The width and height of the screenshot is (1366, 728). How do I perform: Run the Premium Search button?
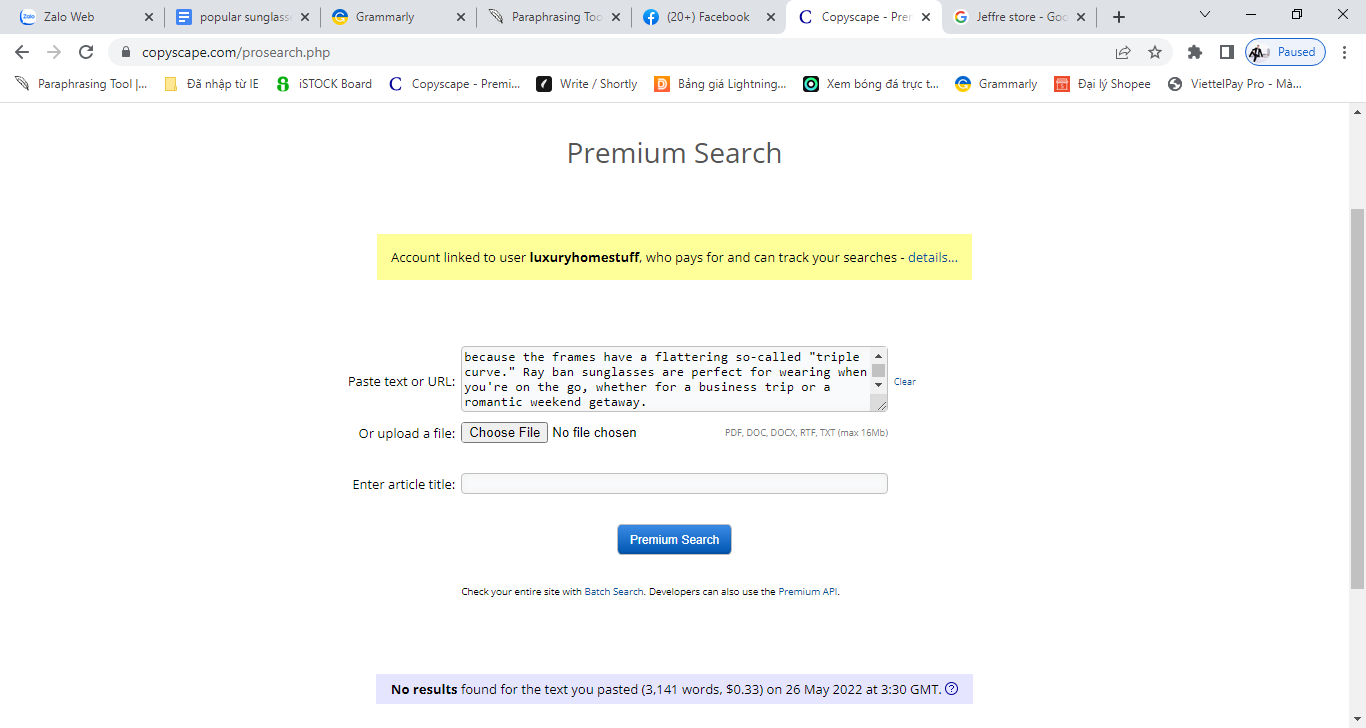pos(674,539)
